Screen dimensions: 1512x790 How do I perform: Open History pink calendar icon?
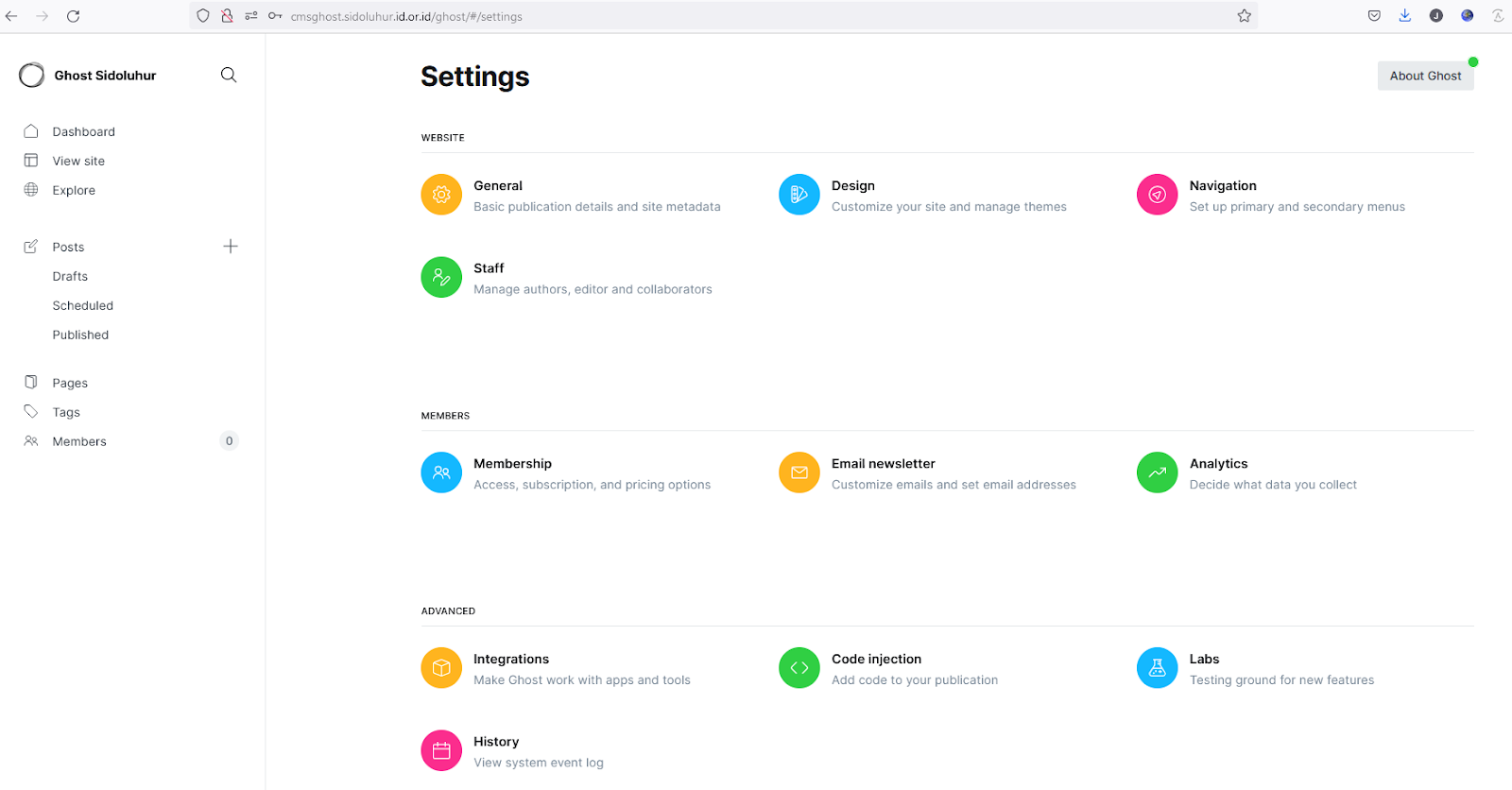click(441, 750)
